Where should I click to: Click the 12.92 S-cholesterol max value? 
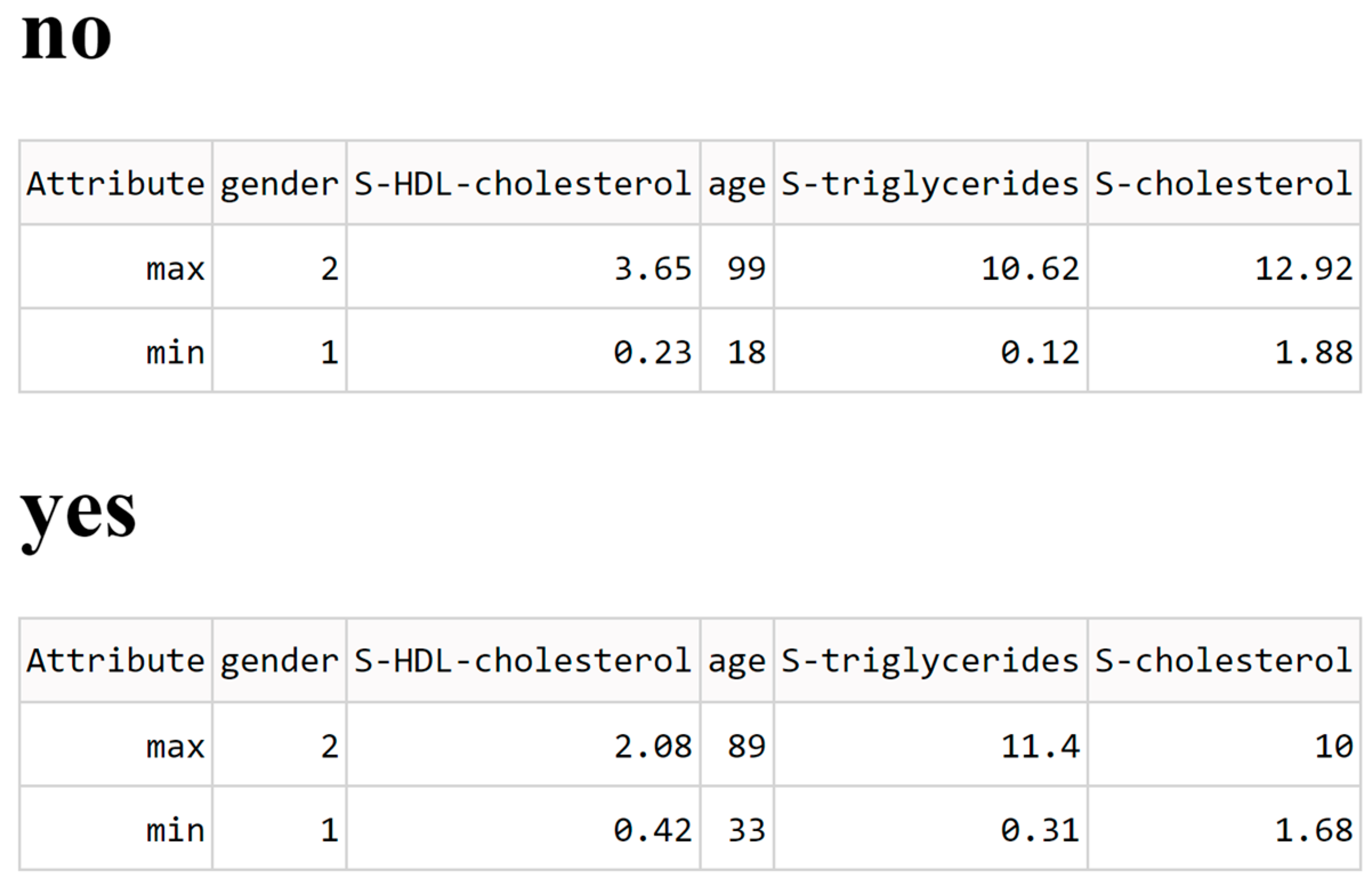pyautogui.click(x=1304, y=269)
